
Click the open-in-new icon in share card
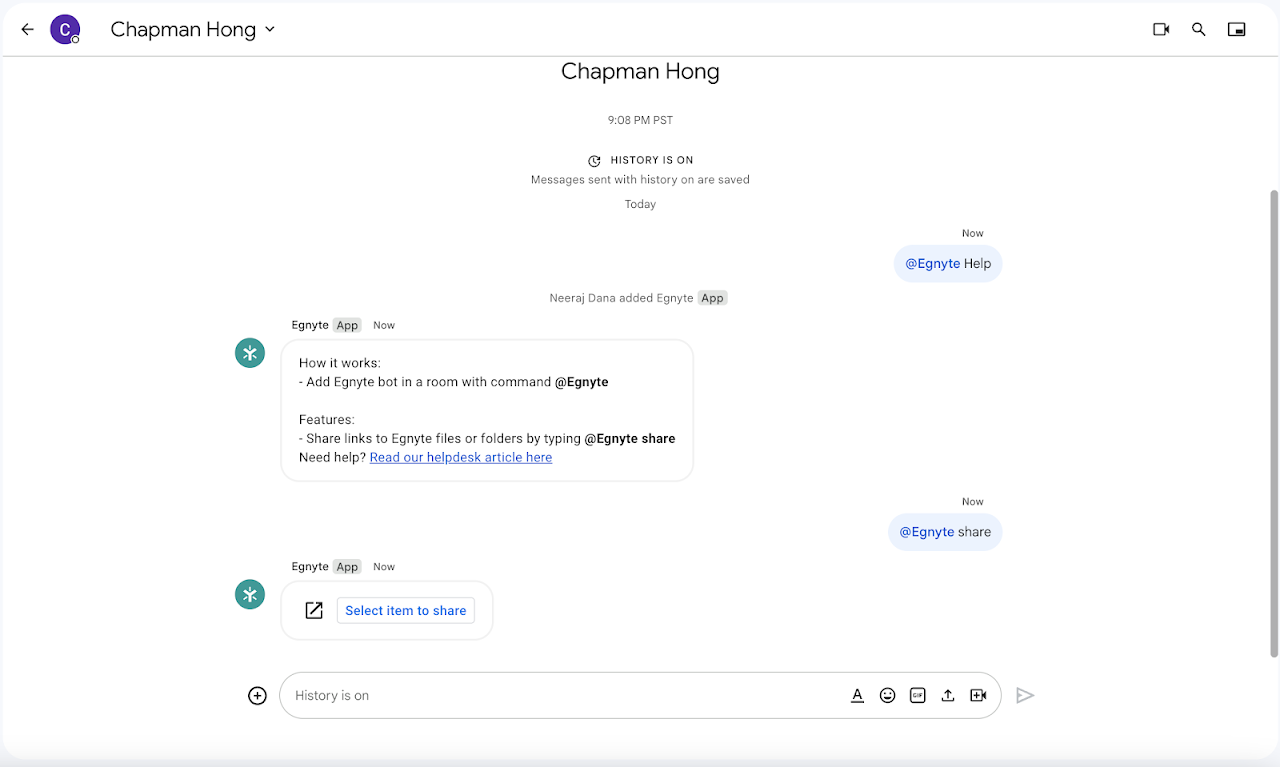[314, 611]
